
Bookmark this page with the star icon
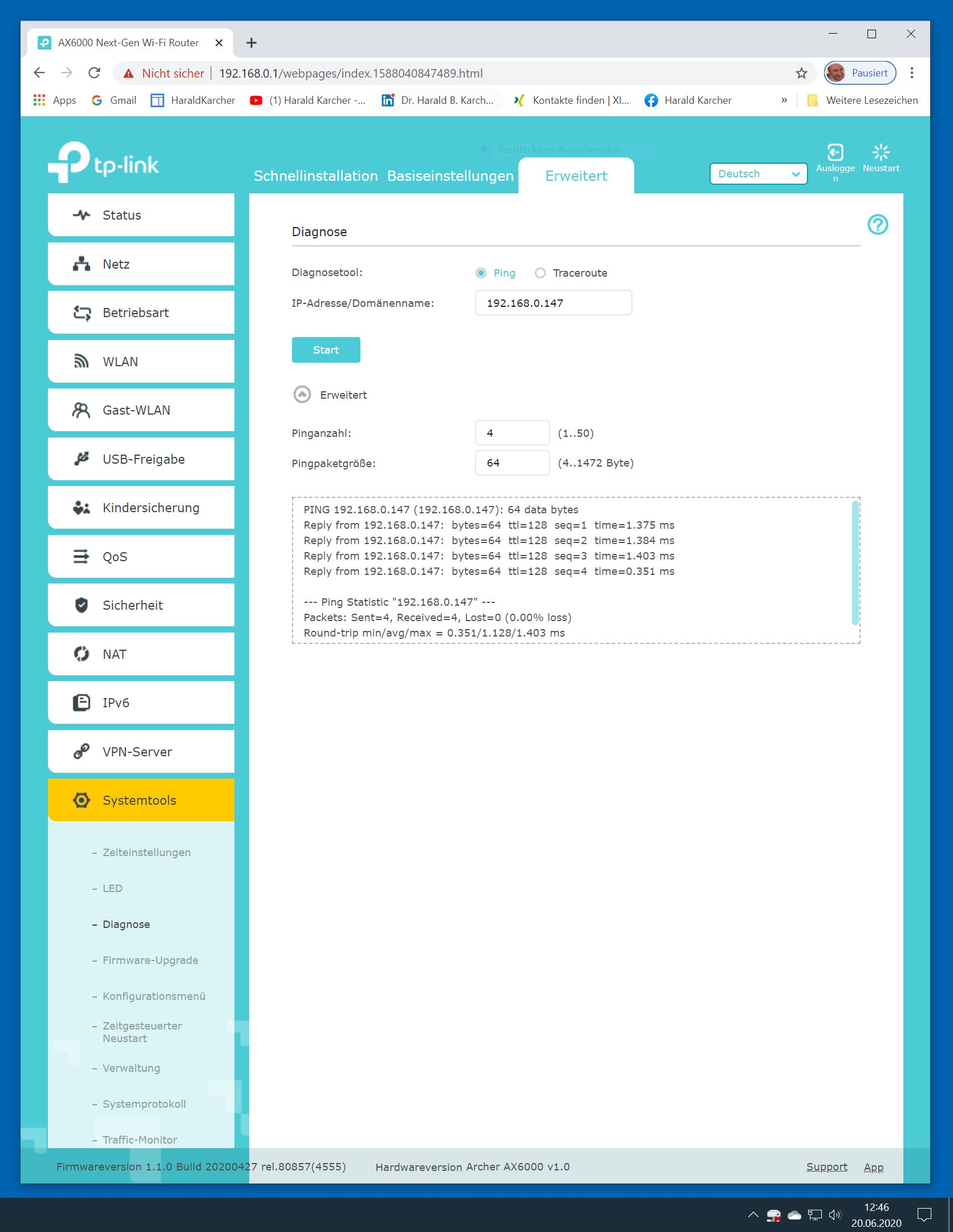pos(801,73)
